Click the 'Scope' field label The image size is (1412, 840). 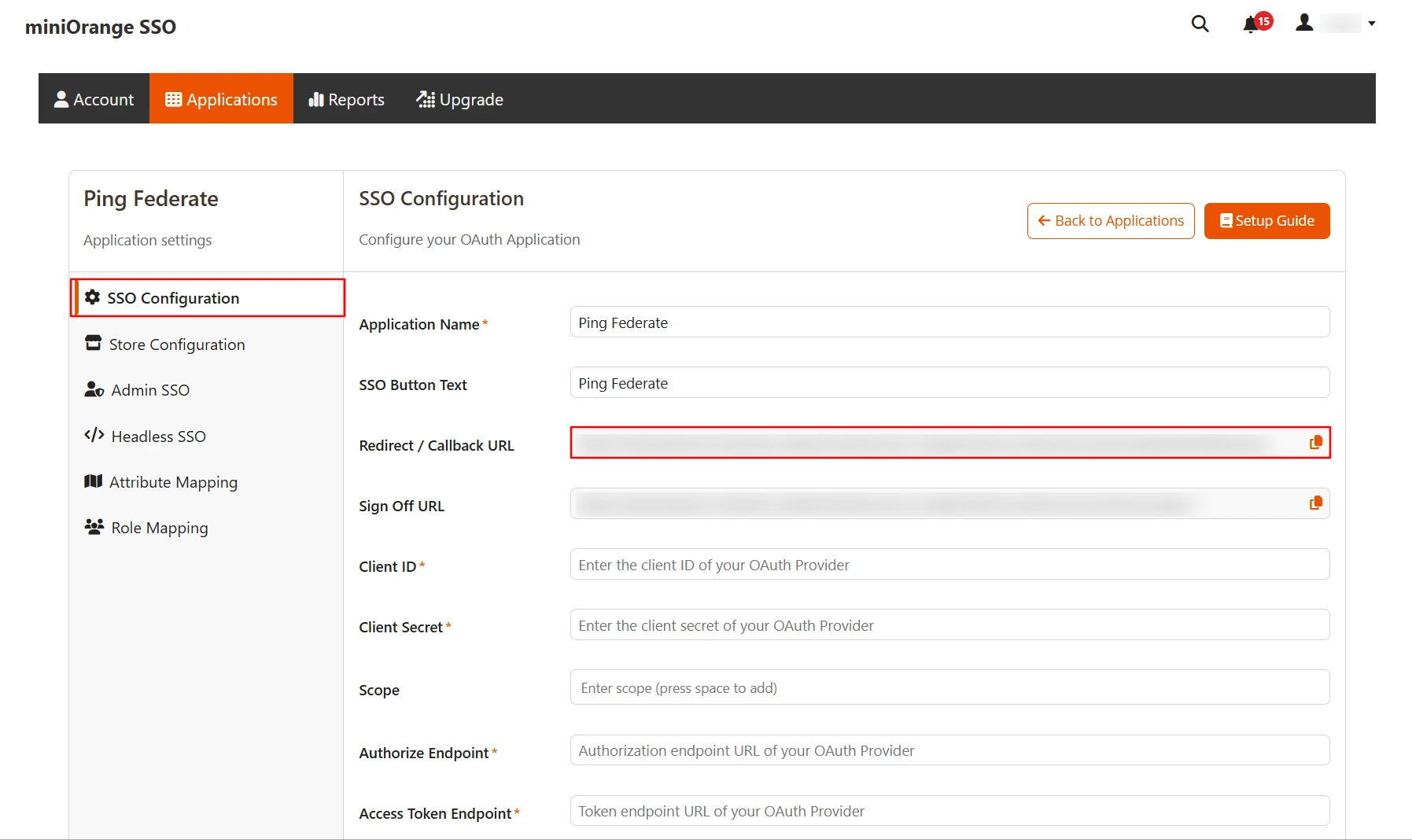tap(379, 691)
